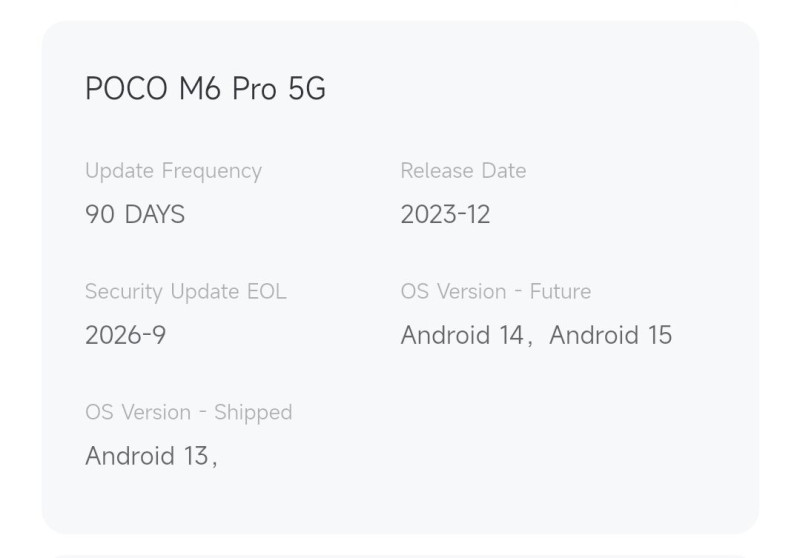800x558 pixels.
Task: Click the OS Version - Shipped label
Action: [x=189, y=413]
